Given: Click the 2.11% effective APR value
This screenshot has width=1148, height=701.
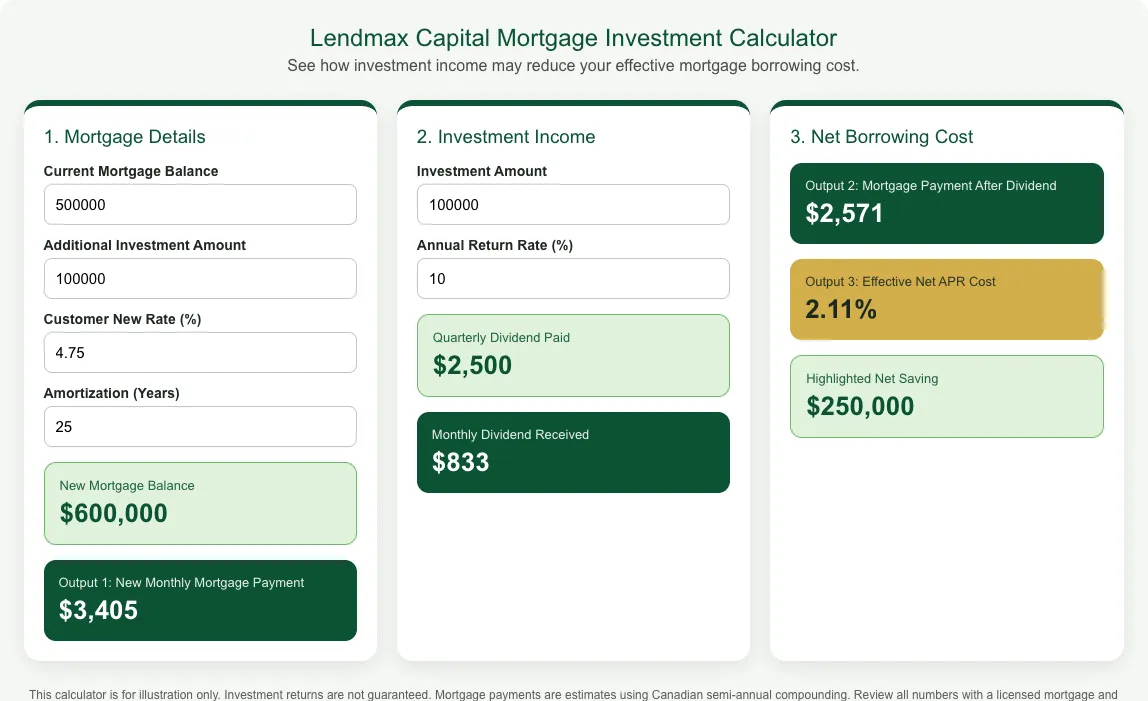Looking at the screenshot, I should (840, 309).
